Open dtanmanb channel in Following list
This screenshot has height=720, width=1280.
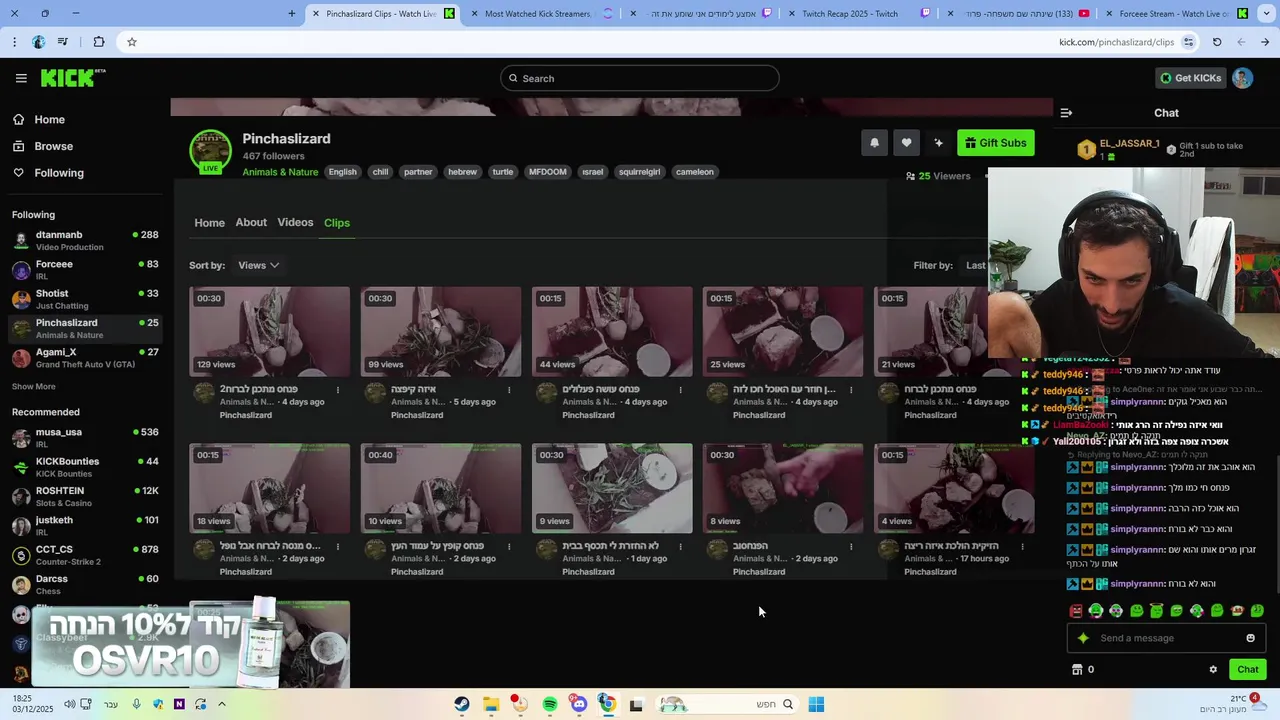tap(85, 240)
